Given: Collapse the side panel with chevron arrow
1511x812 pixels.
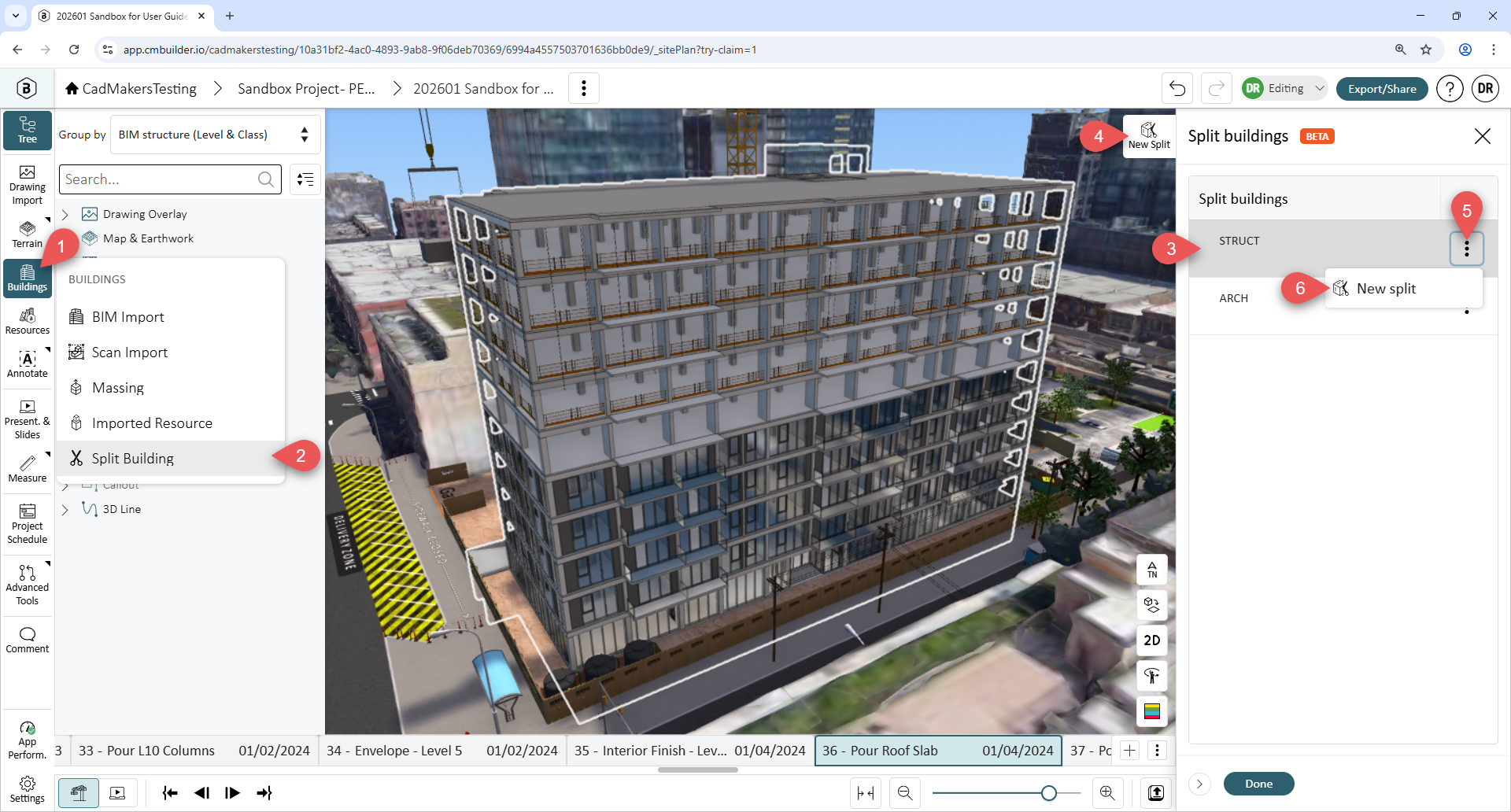Looking at the screenshot, I should tap(1199, 784).
